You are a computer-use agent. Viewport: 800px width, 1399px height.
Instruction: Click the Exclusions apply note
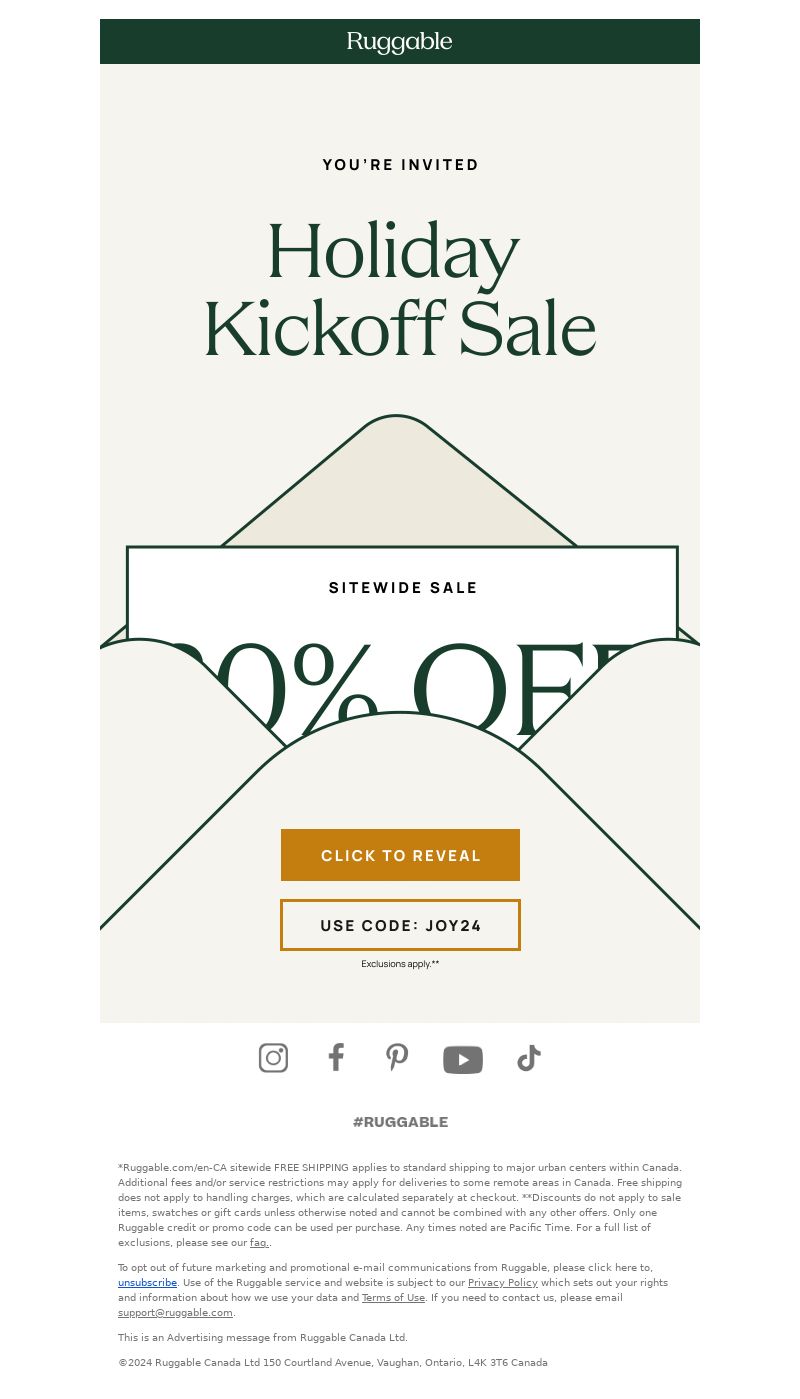pos(400,964)
